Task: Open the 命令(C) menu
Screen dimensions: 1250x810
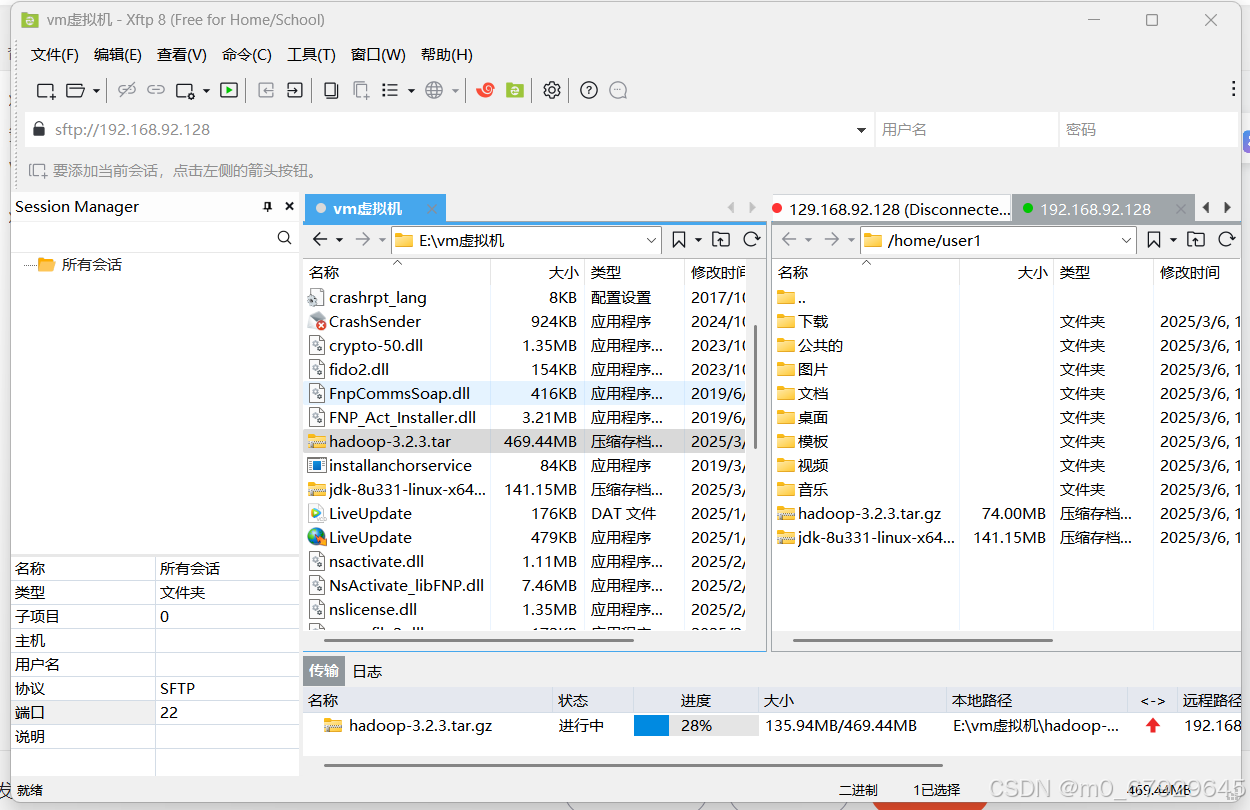Action: point(247,55)
